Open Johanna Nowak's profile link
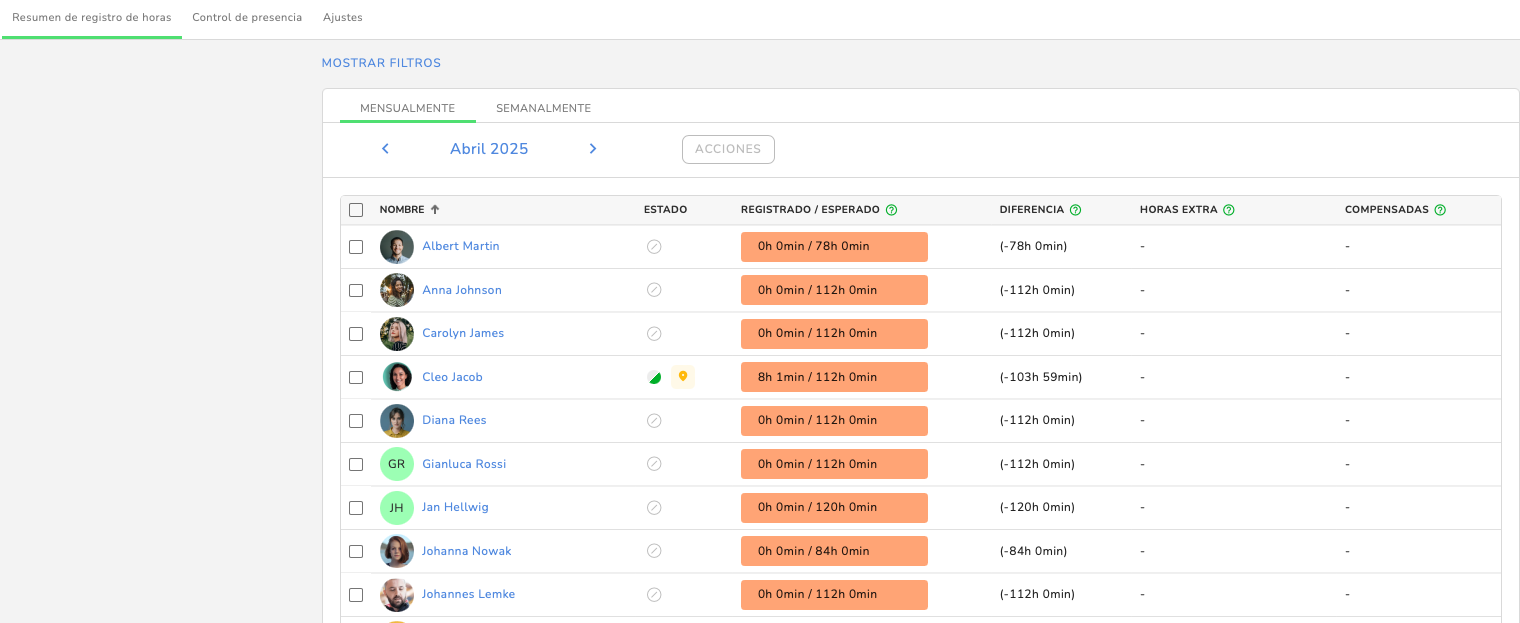1520x623 pixels. (x=466, y=551)
